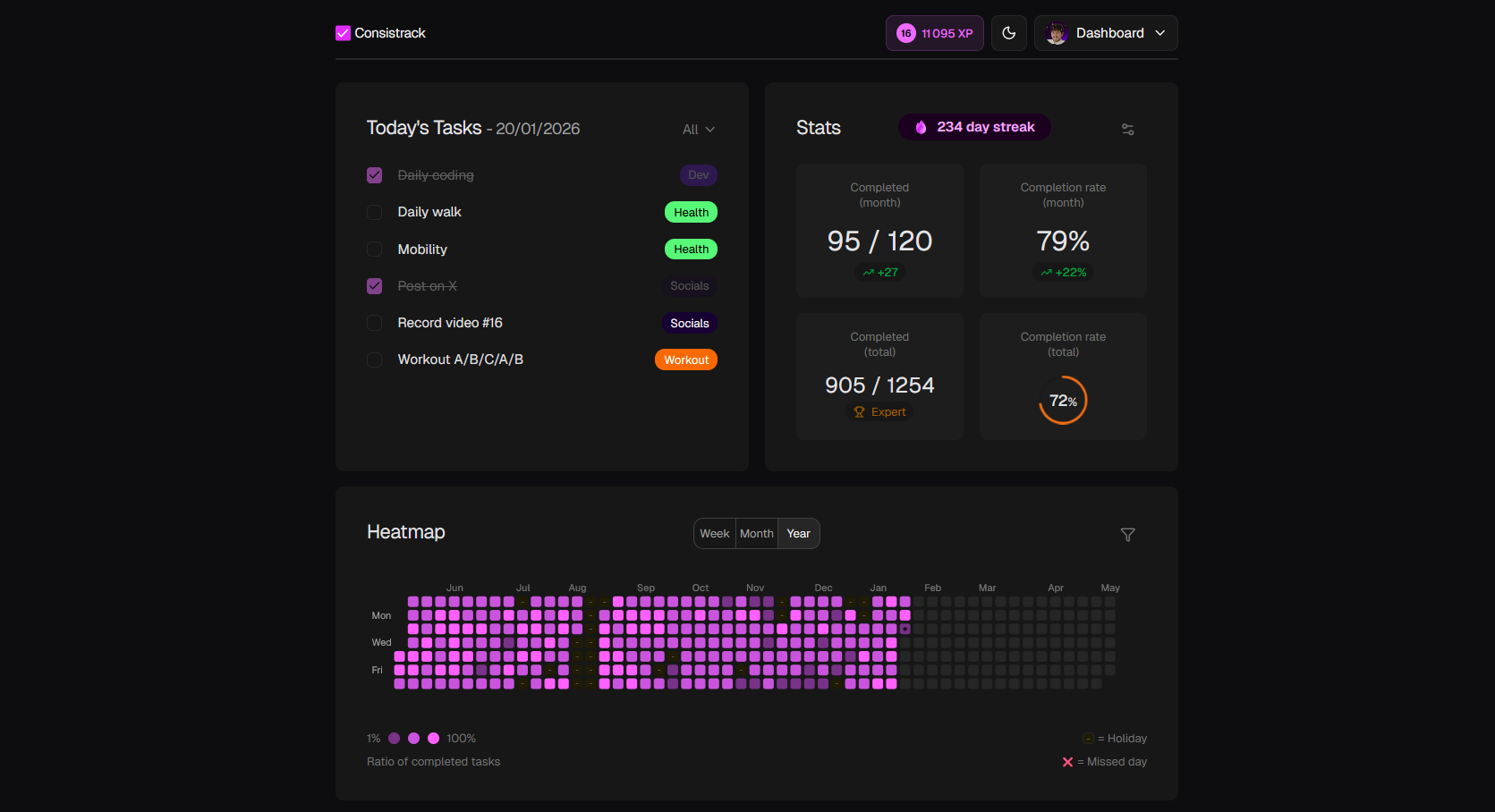Click the 11095 XP label
Image resolution: width=1495 pixels, height=812 pixels.
coord(947,34)
